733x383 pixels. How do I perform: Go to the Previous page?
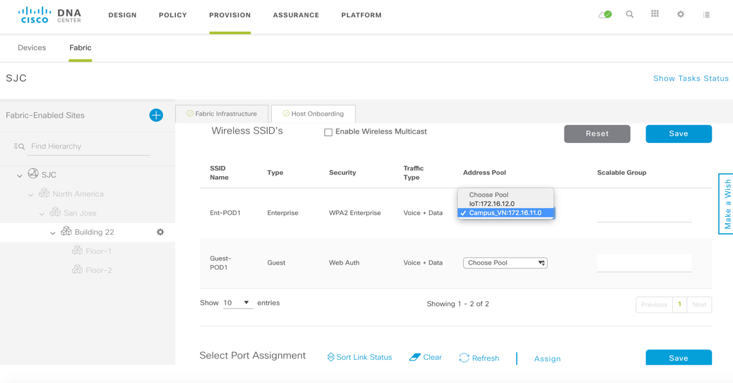tap(654, 304)
